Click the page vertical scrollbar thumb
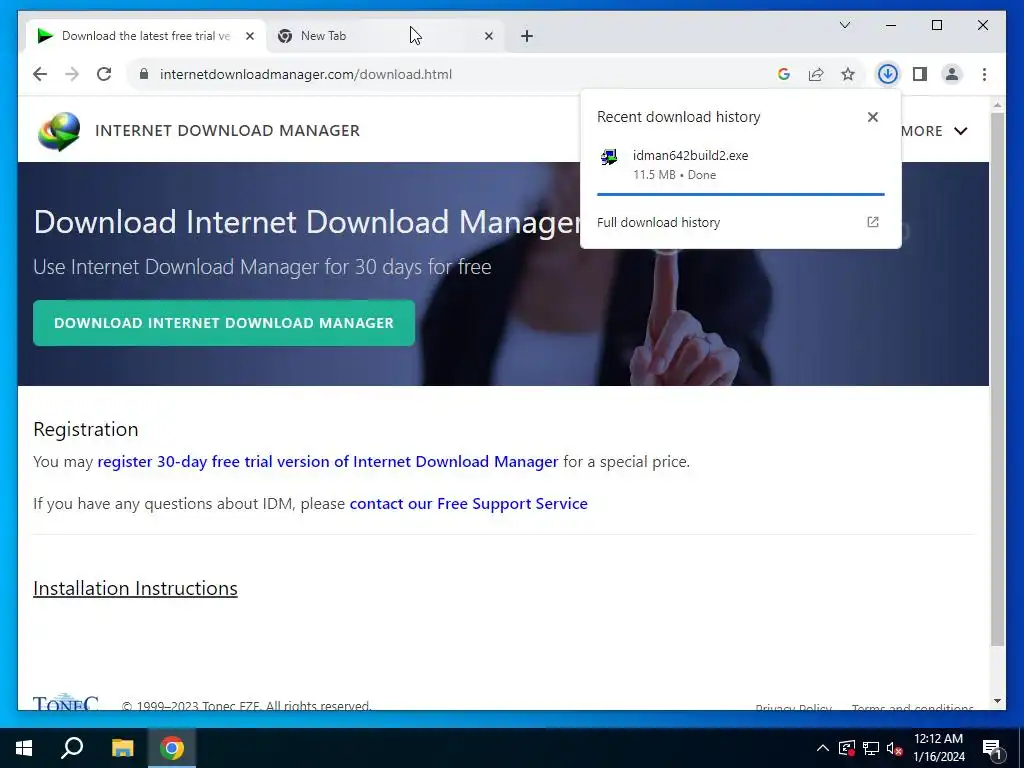The width and height of the screenshot is (1024, 768). [x=997, y=379]
